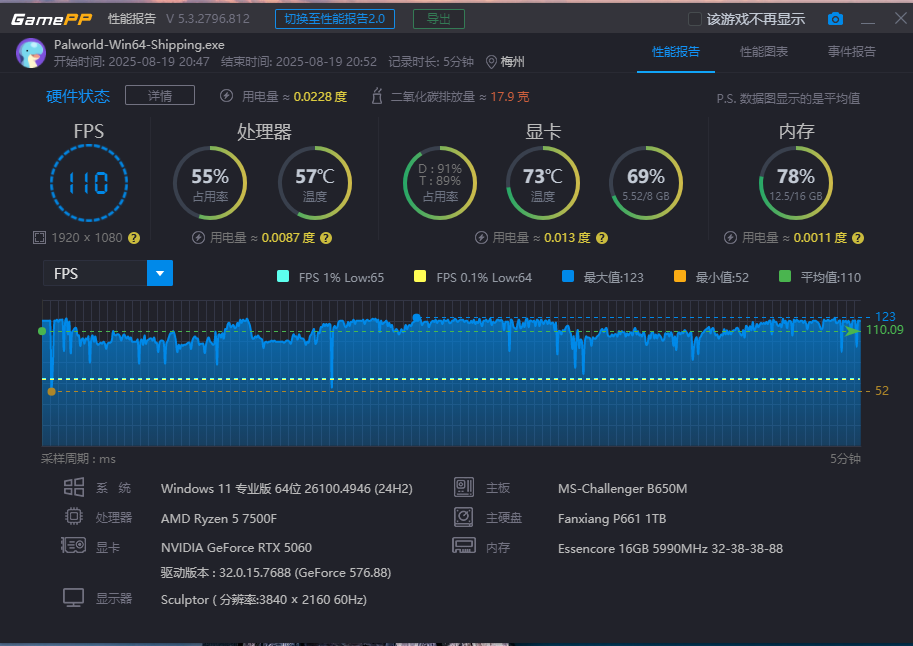Click the Palworld game avatar icon
This screenshot has height=646, width=913.
[31, 53]
